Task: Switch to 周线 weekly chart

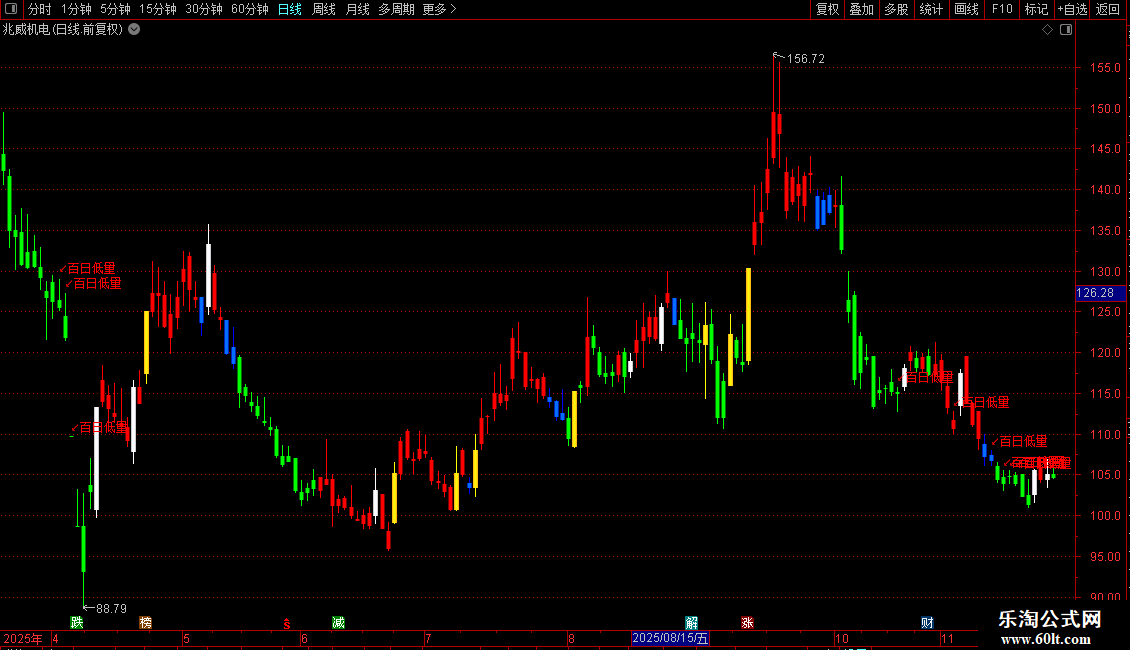Action: 324,9
